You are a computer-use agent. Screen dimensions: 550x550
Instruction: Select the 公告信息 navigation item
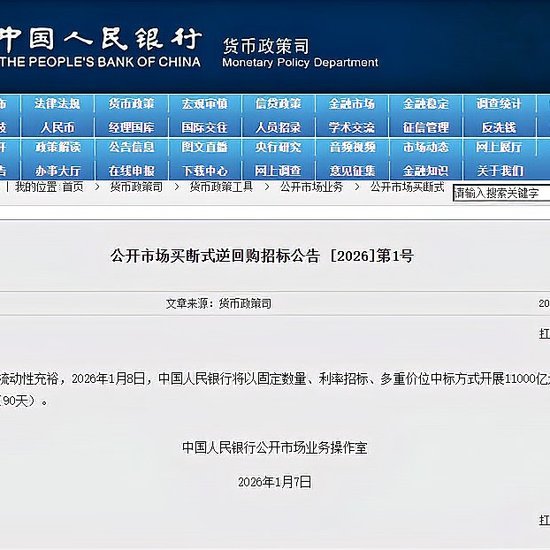pos(132,147)
